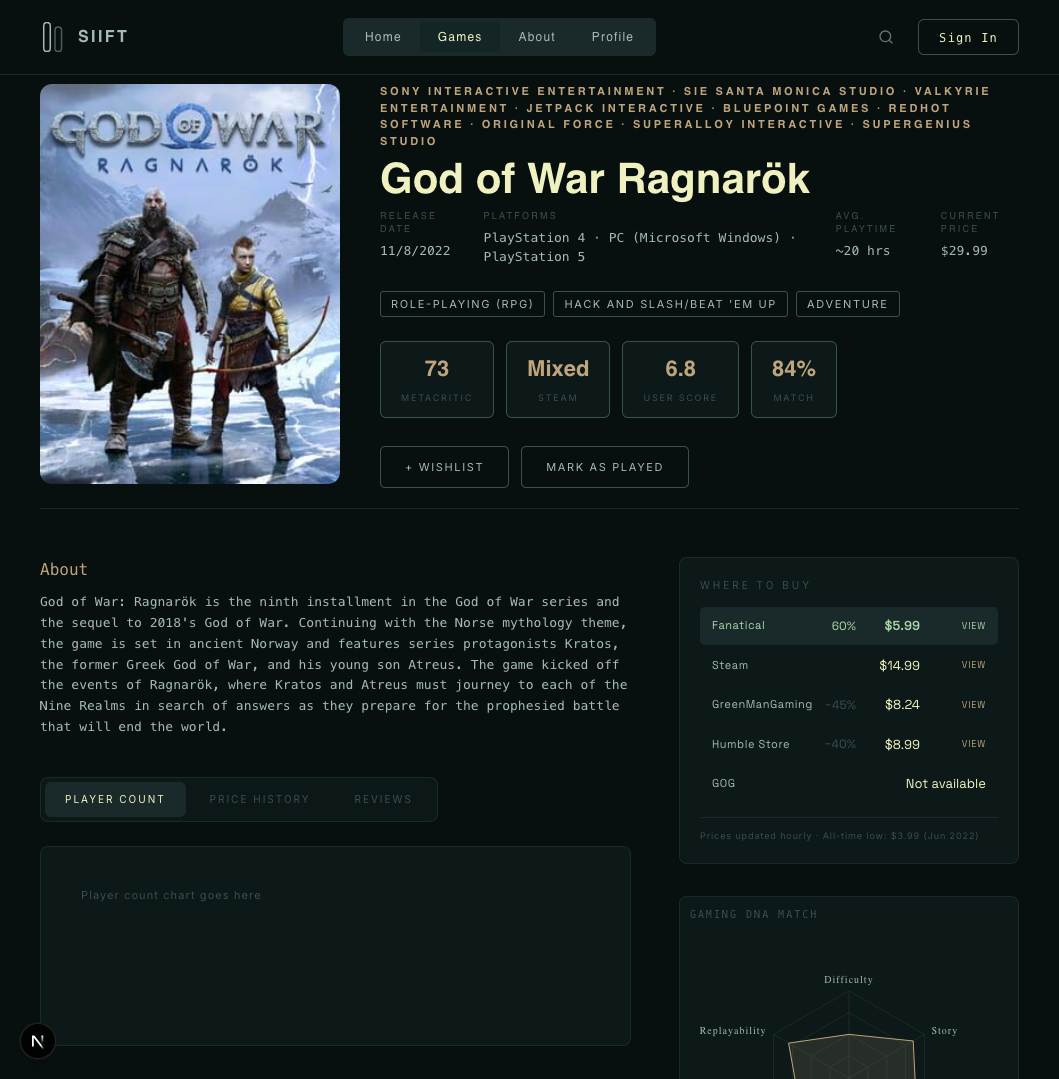Switch to the Reviews tab
Image resolution: width=1059 pixels, height=1079 pixels.
(x=383, y=800)
